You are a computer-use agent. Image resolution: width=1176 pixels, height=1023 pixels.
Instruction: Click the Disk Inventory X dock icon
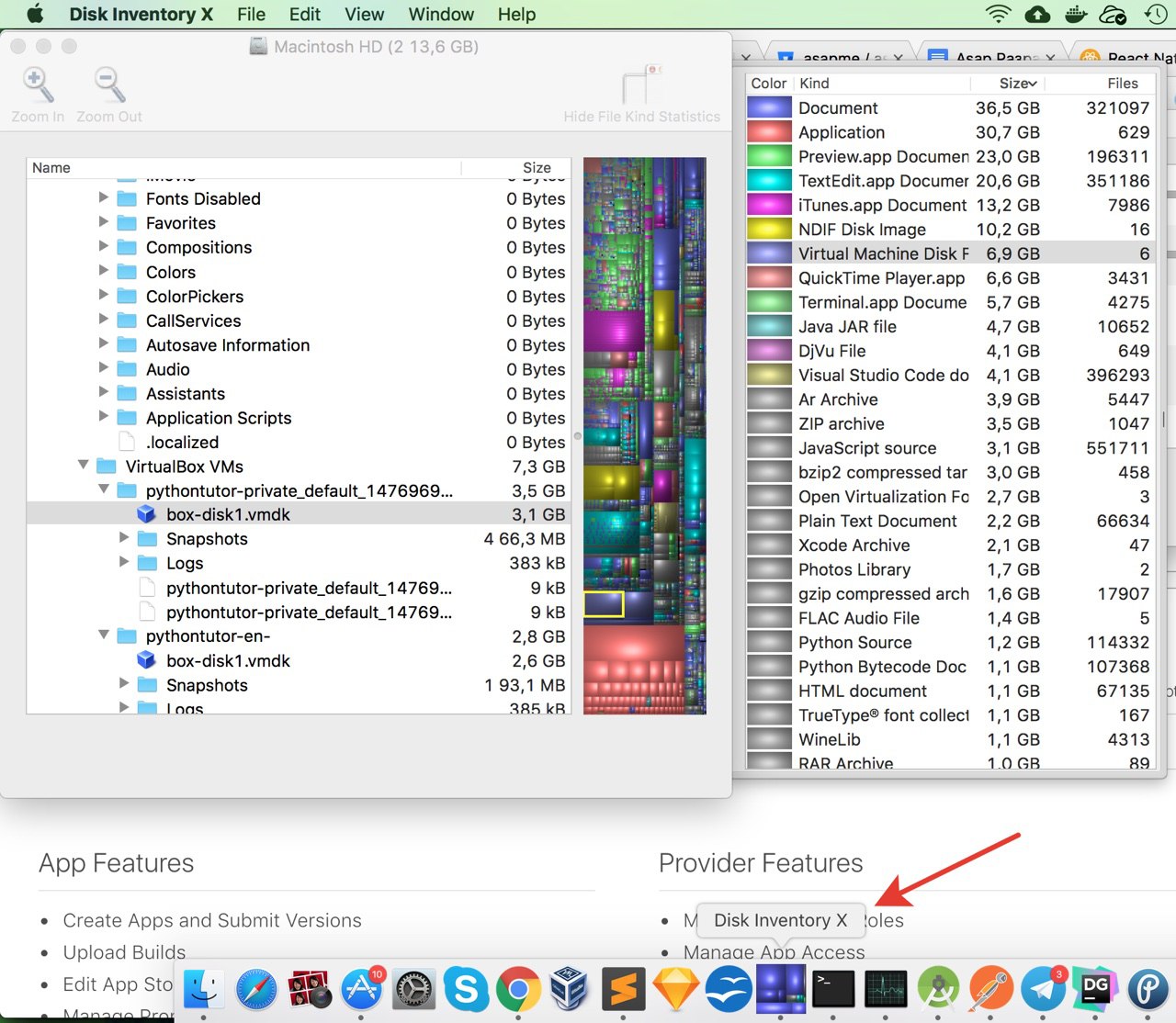780,989
